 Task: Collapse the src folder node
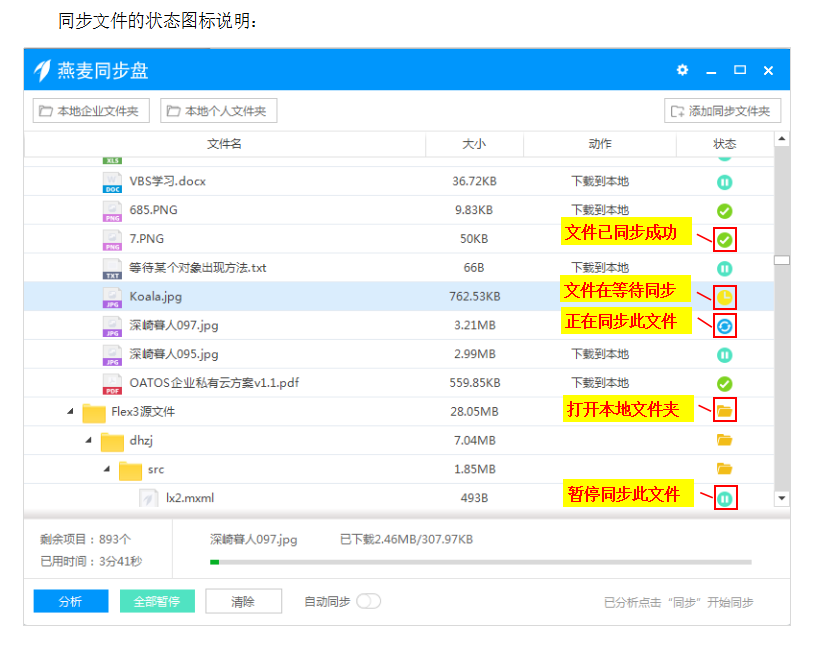106,470
